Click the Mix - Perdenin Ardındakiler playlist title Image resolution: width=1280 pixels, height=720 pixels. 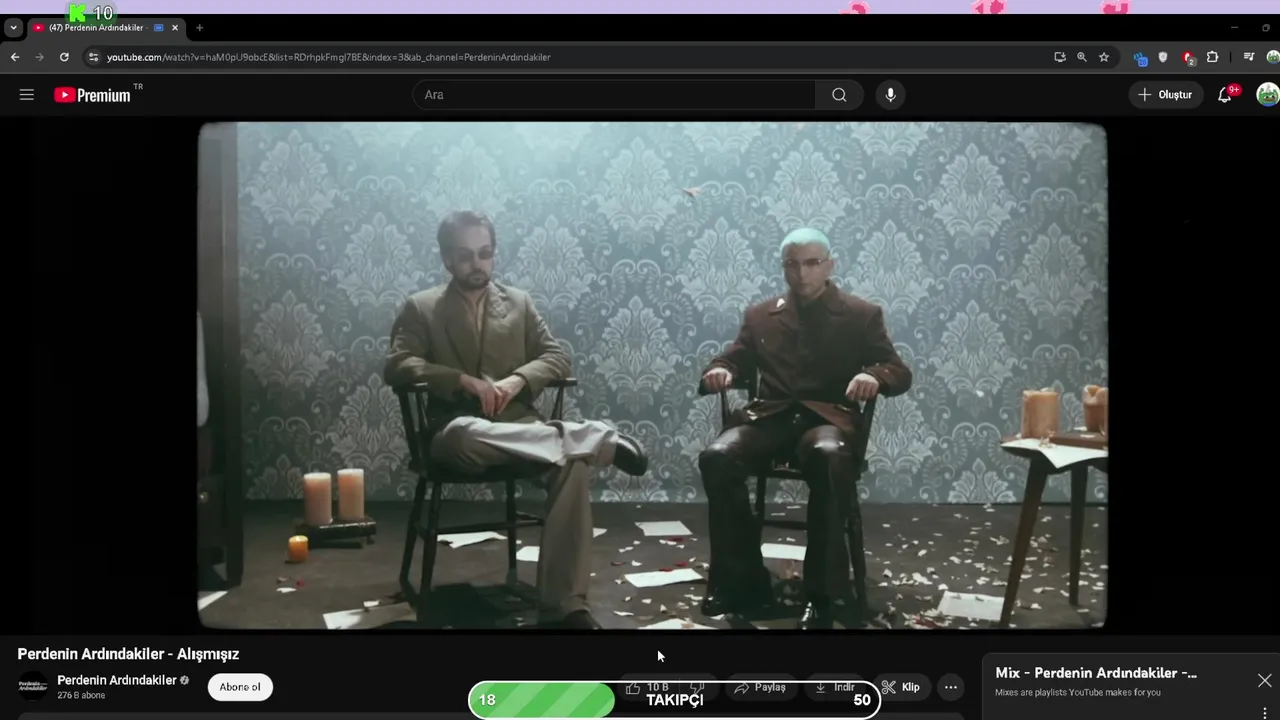click(1096, 673)
